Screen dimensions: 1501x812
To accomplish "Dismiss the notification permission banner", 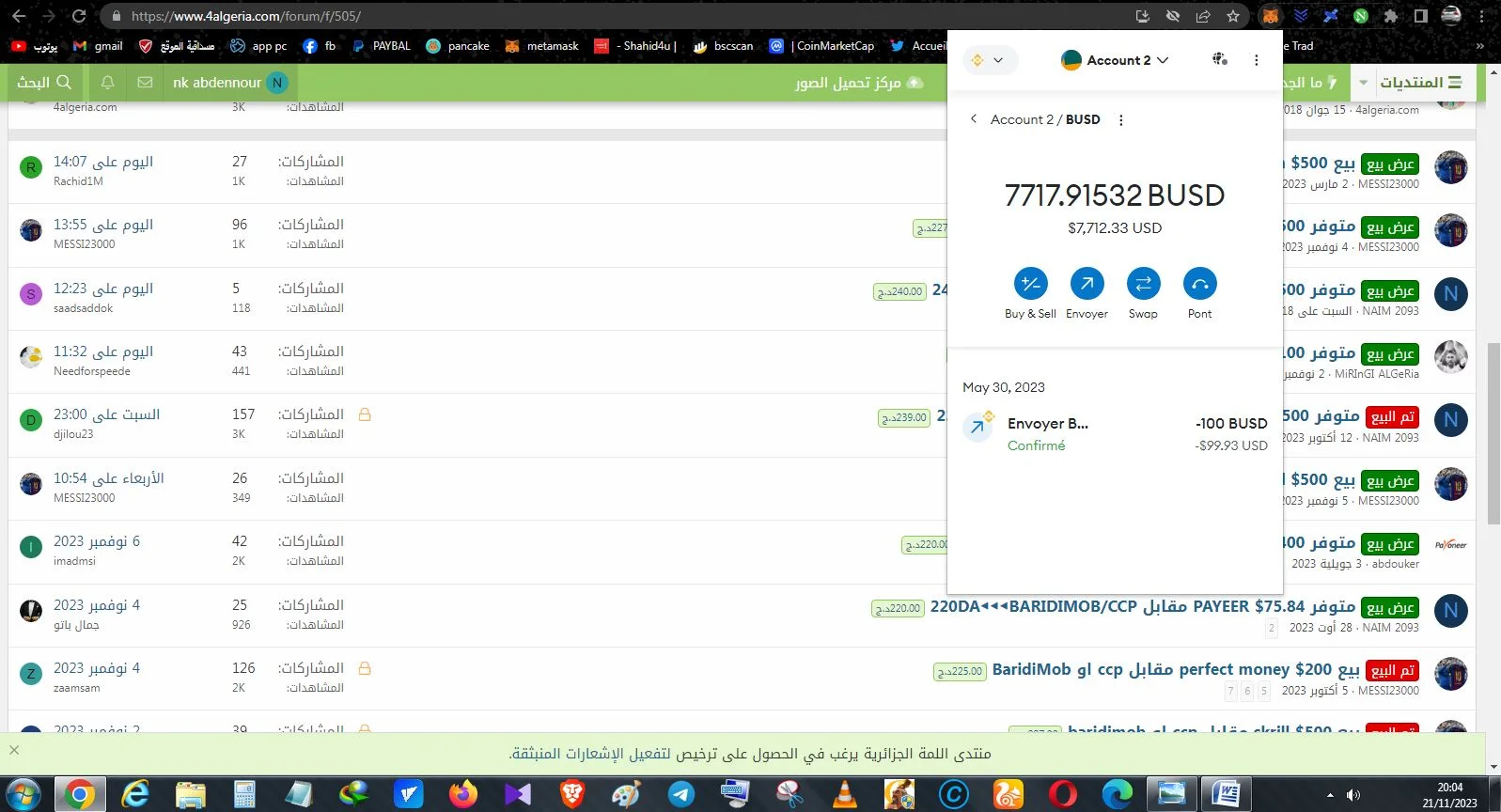I will tap(14, 750).
